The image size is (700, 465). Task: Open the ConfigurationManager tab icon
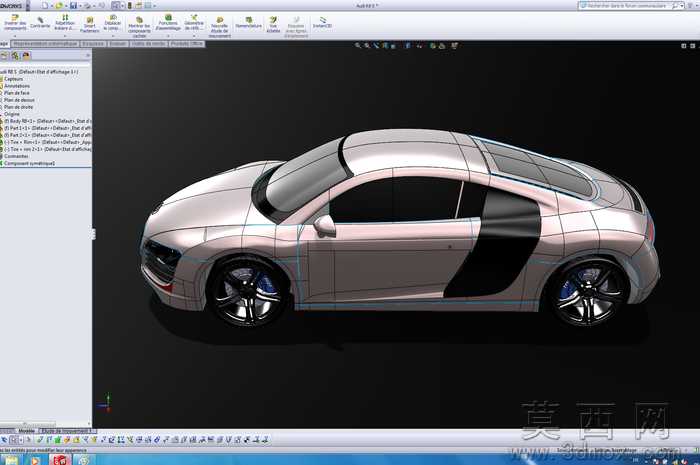[26, 56]
